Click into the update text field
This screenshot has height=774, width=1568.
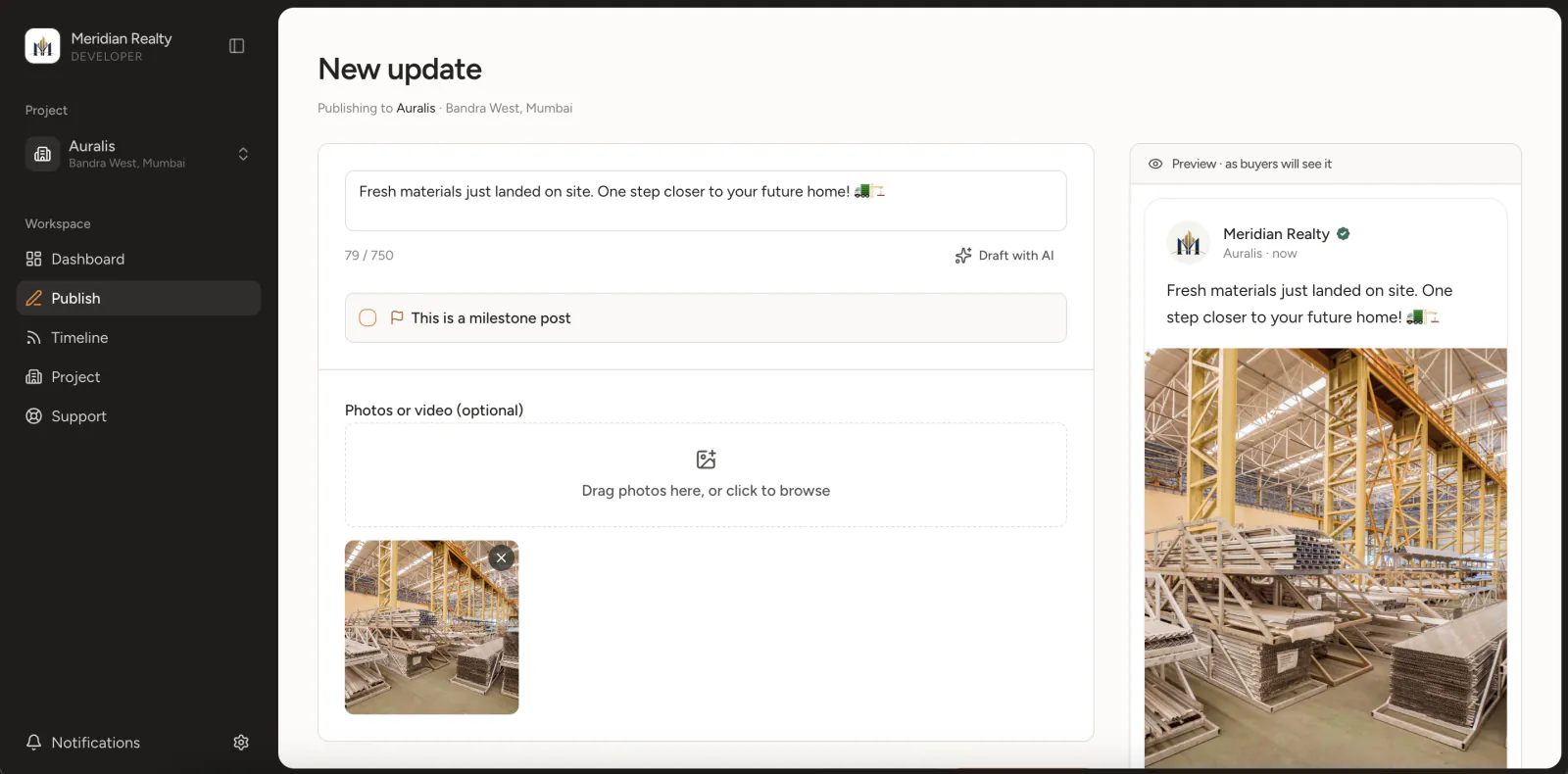pos(706,201)
